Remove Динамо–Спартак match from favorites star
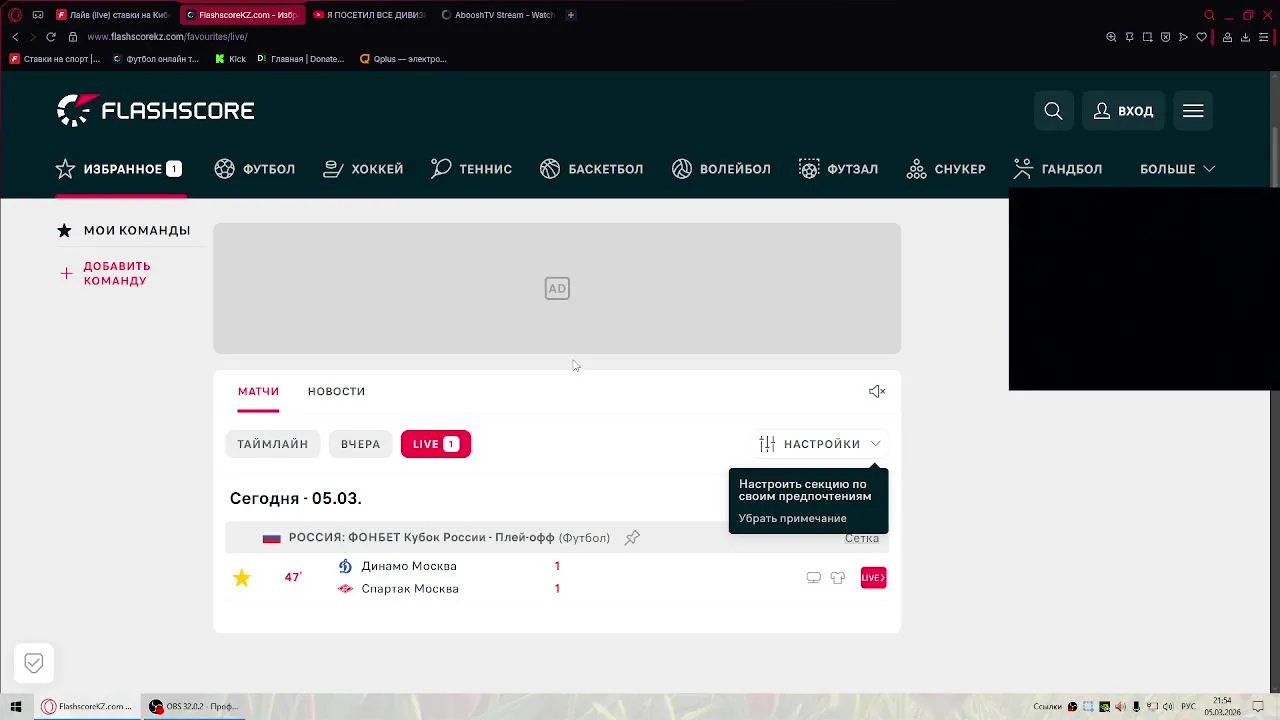This screenshot has height=720, width=1280. tap(242, 578)
